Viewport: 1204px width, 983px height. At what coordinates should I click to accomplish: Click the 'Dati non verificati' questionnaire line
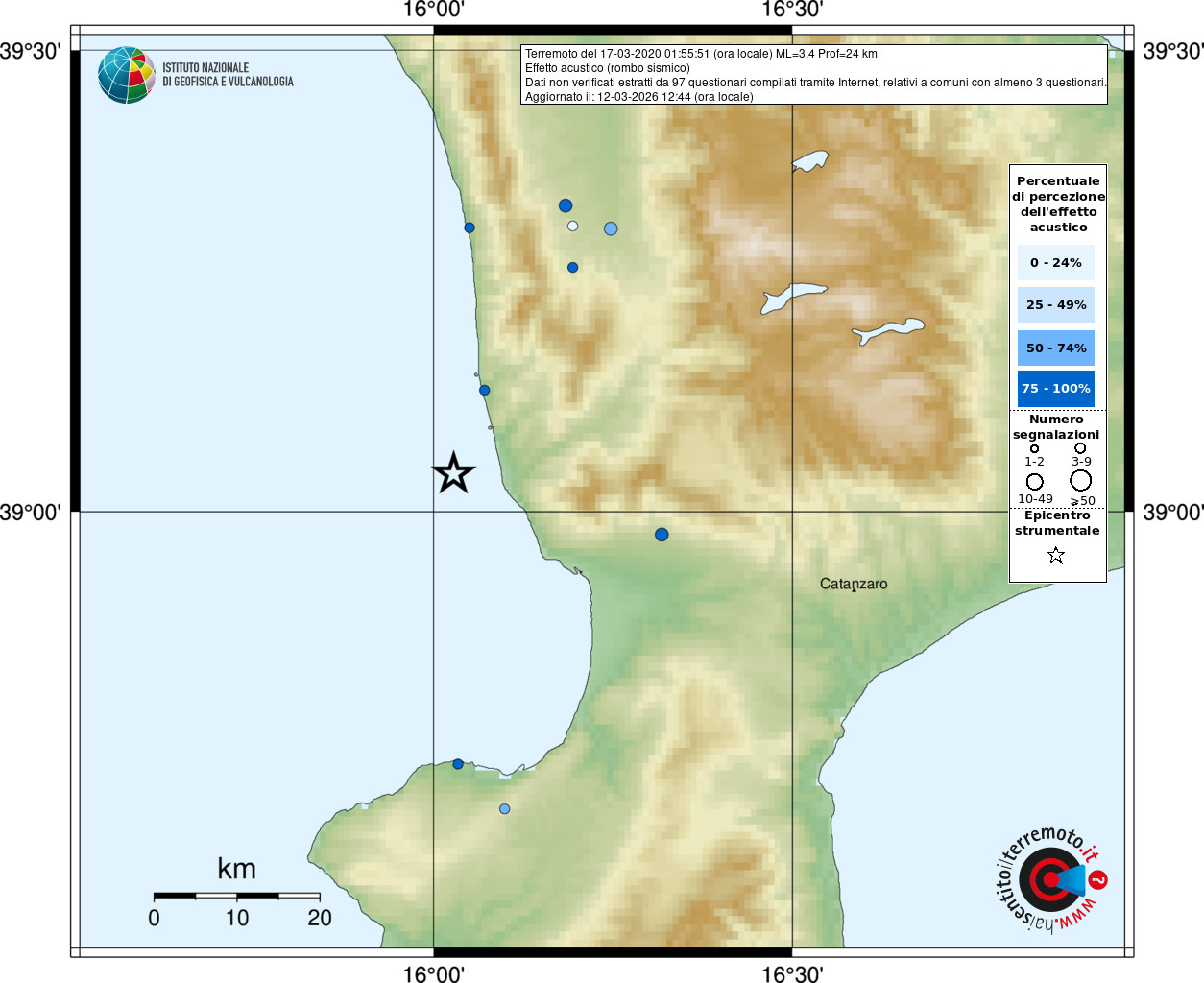[x=815, y=83]
